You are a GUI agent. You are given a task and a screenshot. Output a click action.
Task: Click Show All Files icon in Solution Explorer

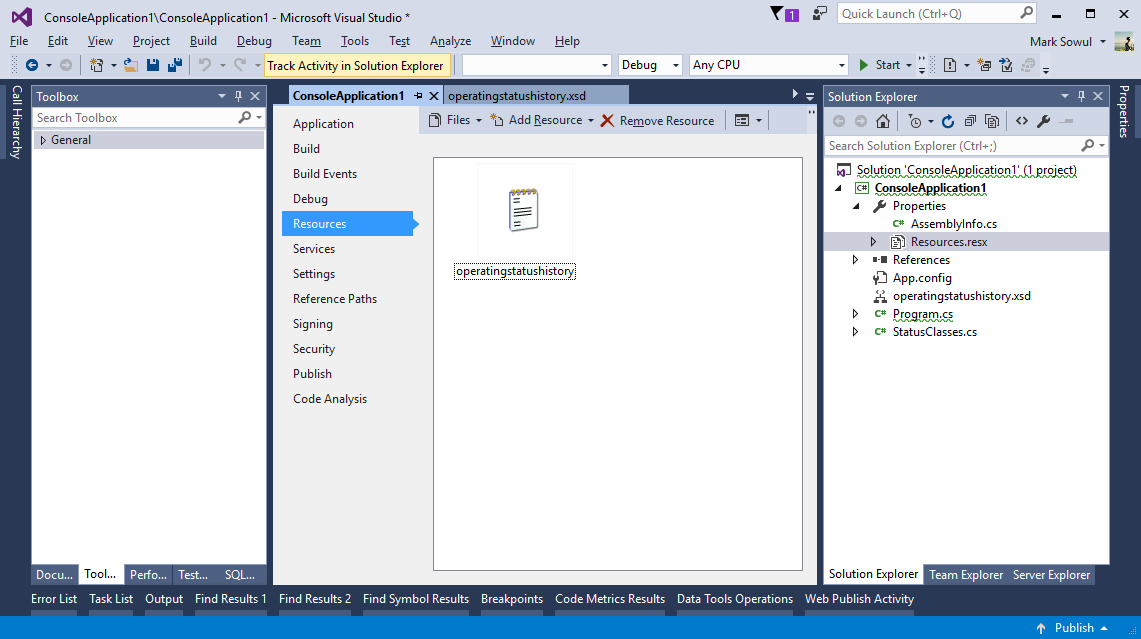992,122
